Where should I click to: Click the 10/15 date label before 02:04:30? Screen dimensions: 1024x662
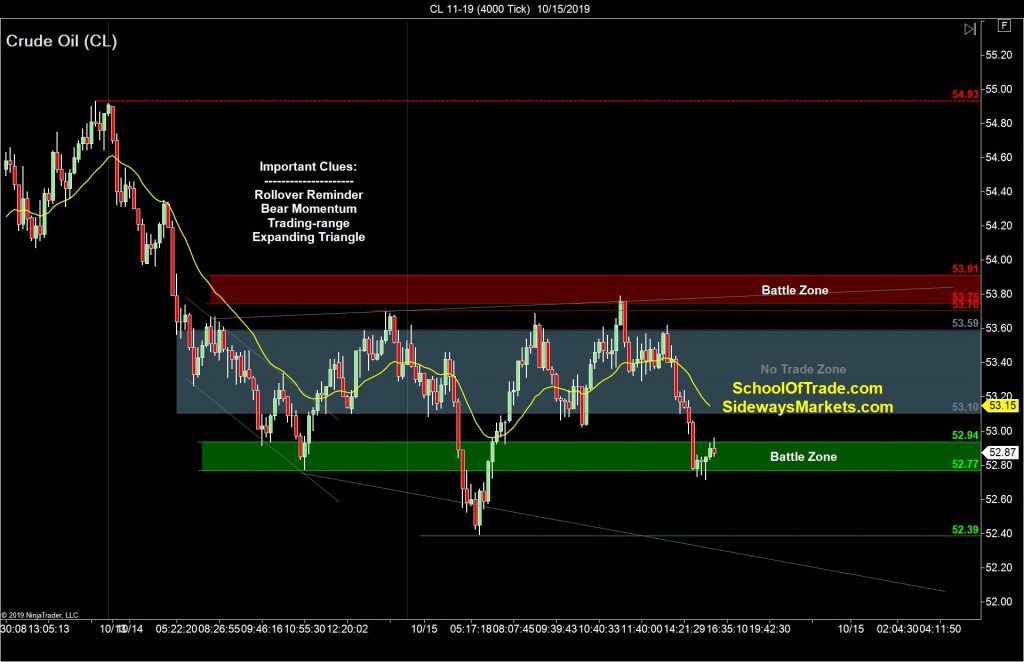(x=851, y=629)
